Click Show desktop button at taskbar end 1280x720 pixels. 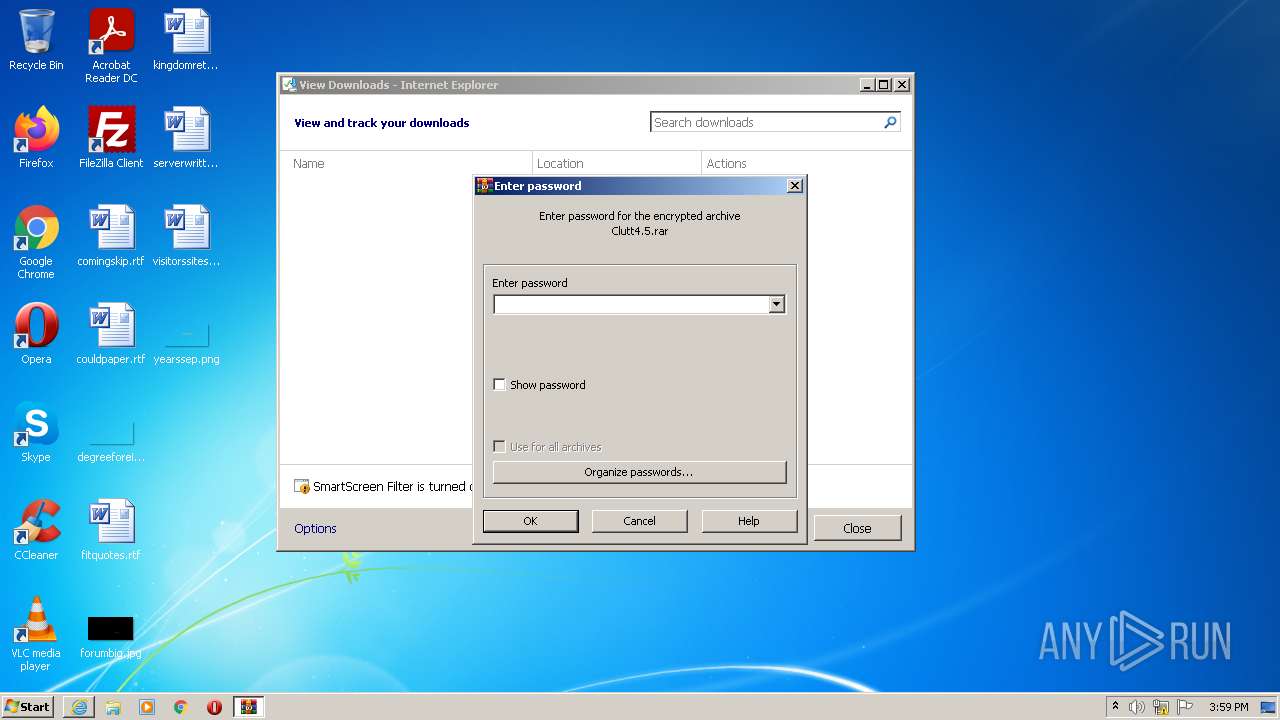1270,707
